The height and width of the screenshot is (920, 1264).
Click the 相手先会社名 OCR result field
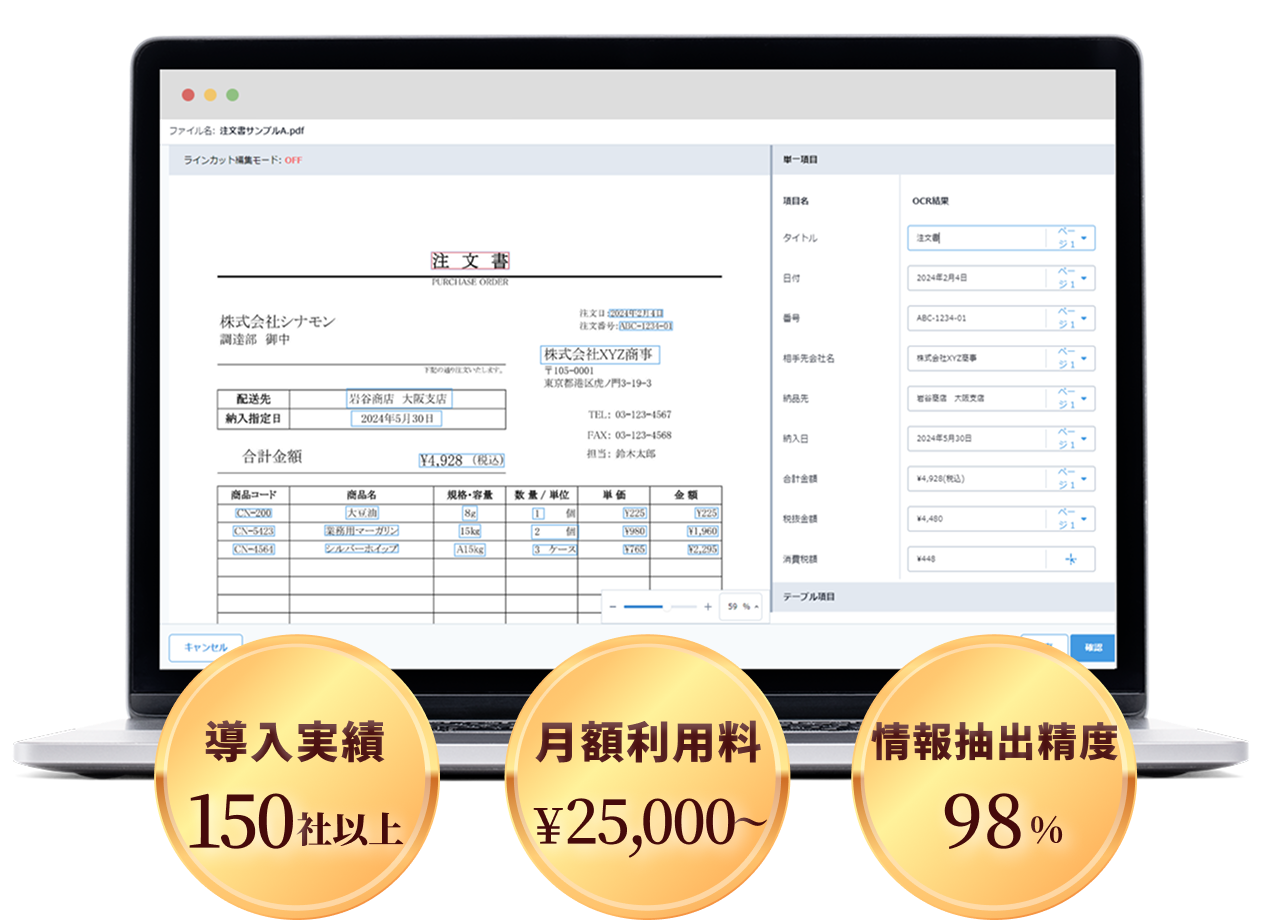click(975, 358)
